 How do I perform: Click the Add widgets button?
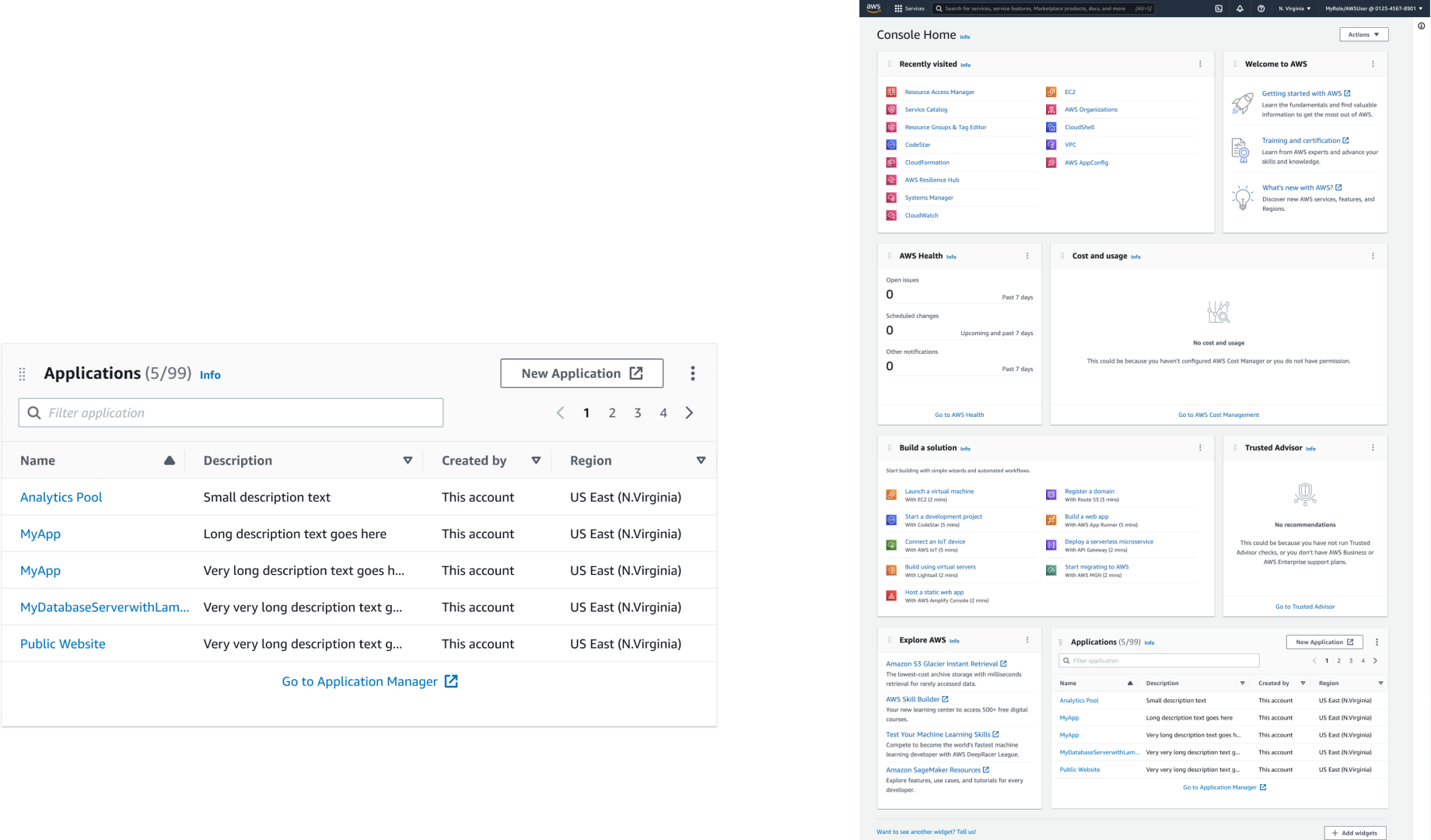1355,833
